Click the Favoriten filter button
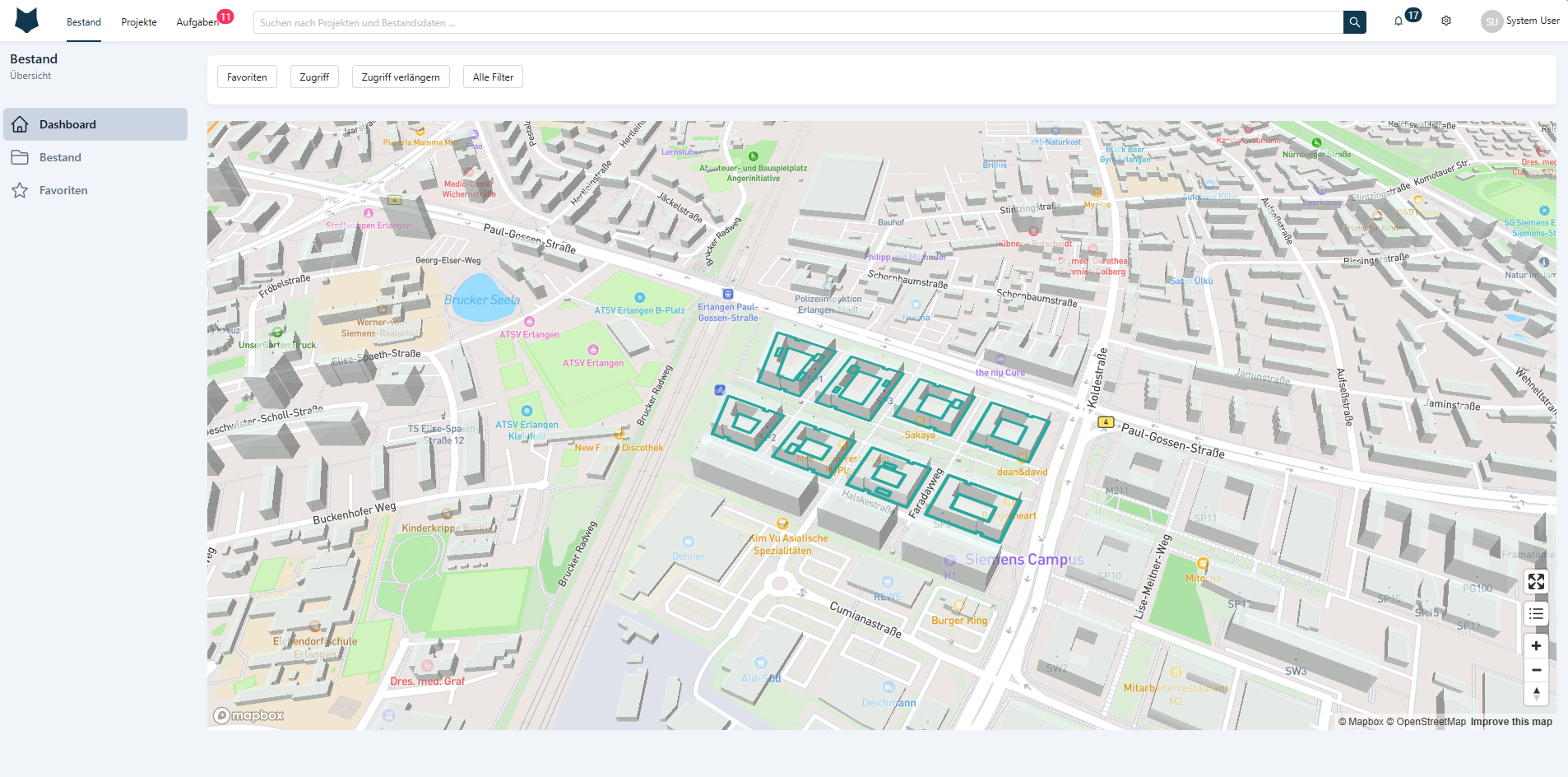 pyautogui.click(x=247, y=77)
